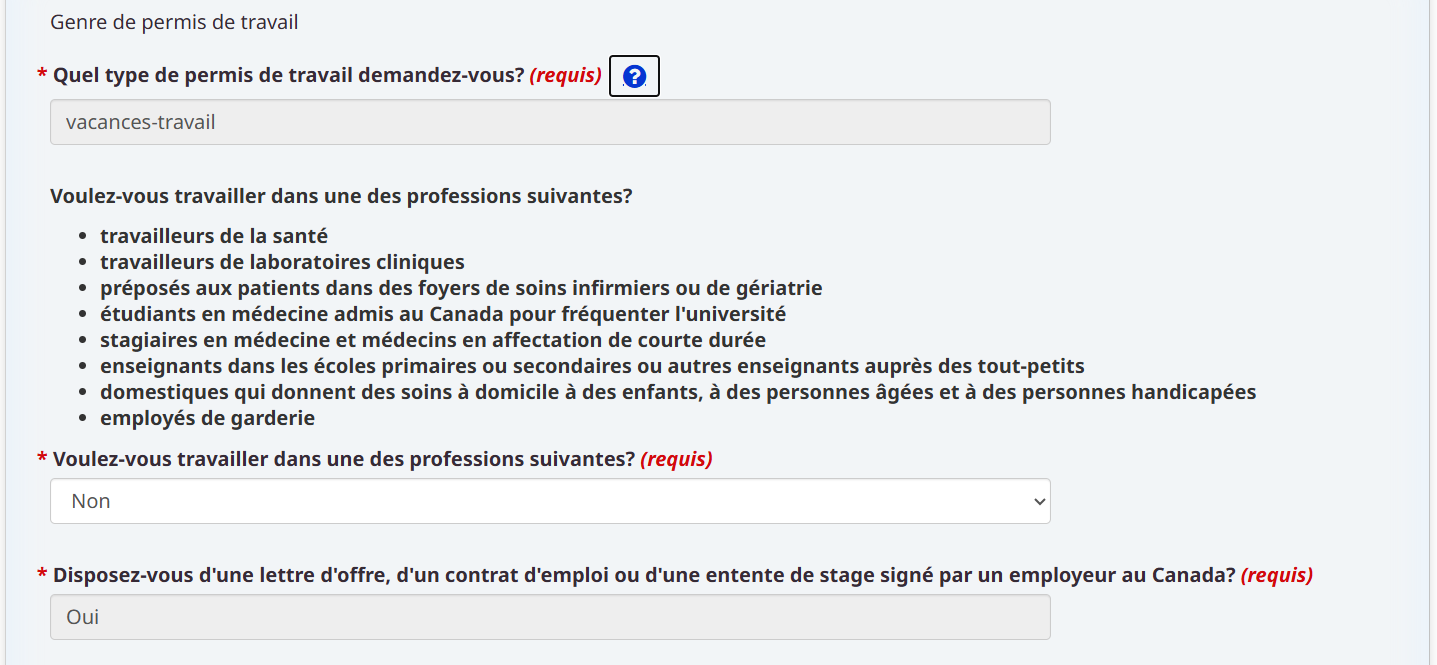This screenshot has width=1437, height=665.
Task: Click the requis marker after employeur au Canada
Action: [x=1276, y=575]
